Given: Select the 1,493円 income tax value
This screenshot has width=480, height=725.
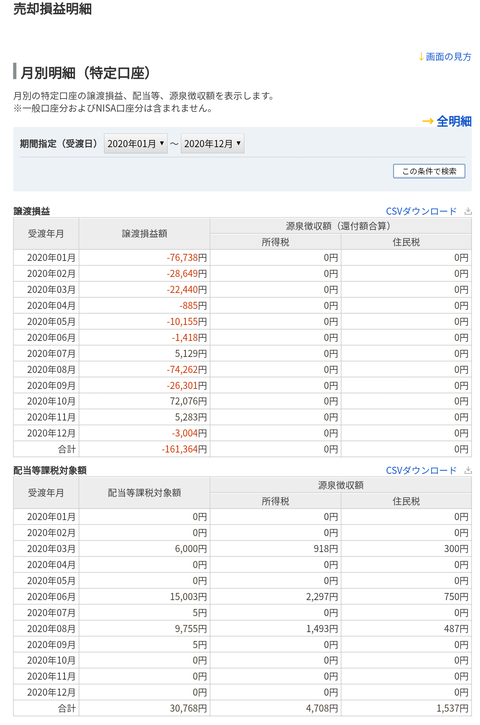Looking at the screenshot, I should click(322, 629).
